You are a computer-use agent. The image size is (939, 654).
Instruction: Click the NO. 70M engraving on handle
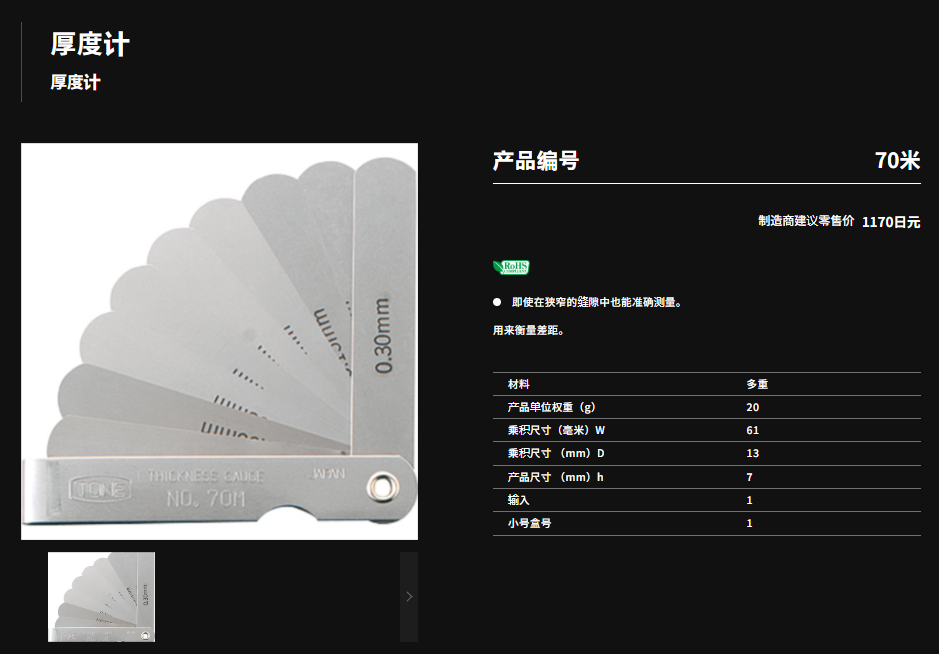tap(198, 497)
